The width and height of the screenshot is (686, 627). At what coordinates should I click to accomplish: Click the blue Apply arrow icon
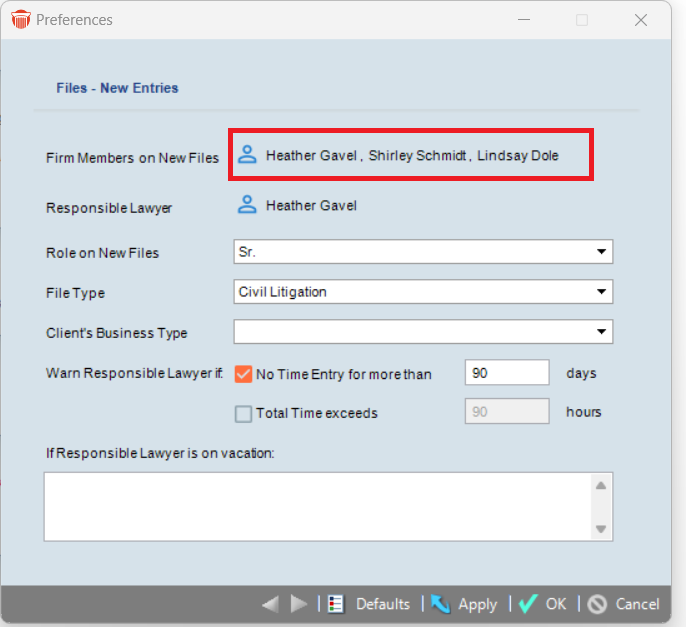point(441,604)
